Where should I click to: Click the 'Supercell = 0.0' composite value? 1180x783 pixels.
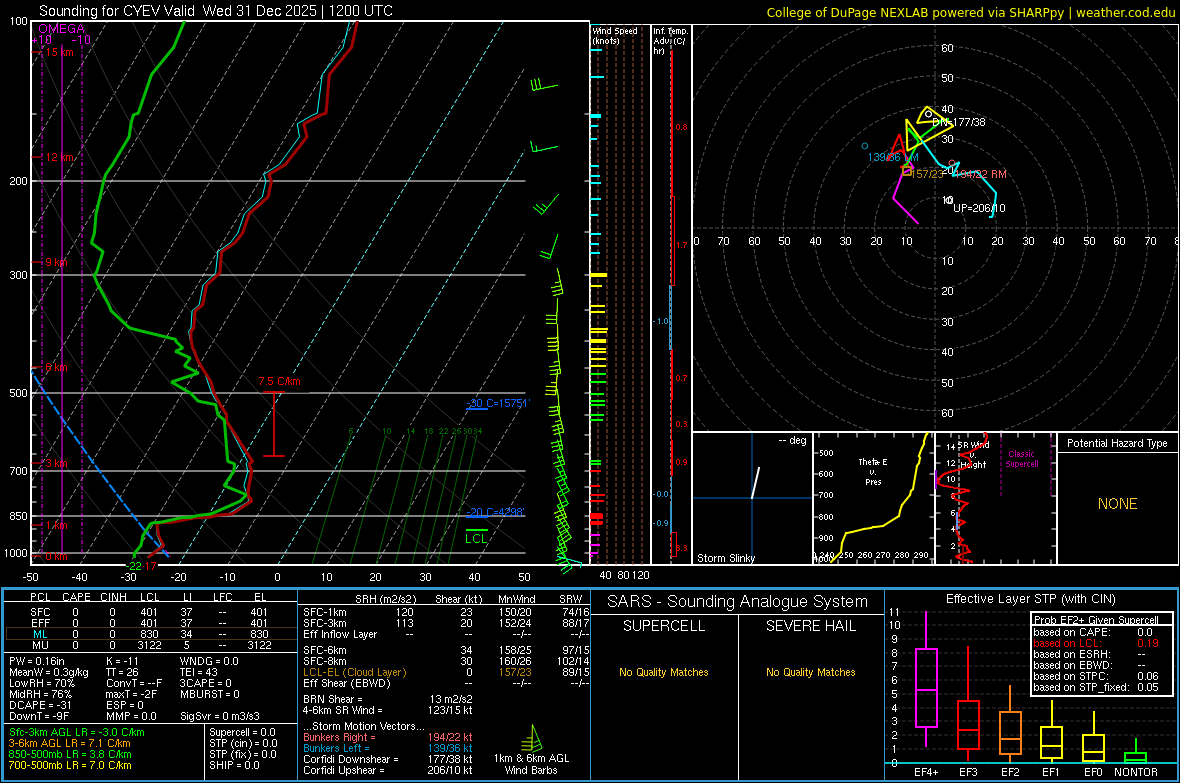tap(242, 732)
